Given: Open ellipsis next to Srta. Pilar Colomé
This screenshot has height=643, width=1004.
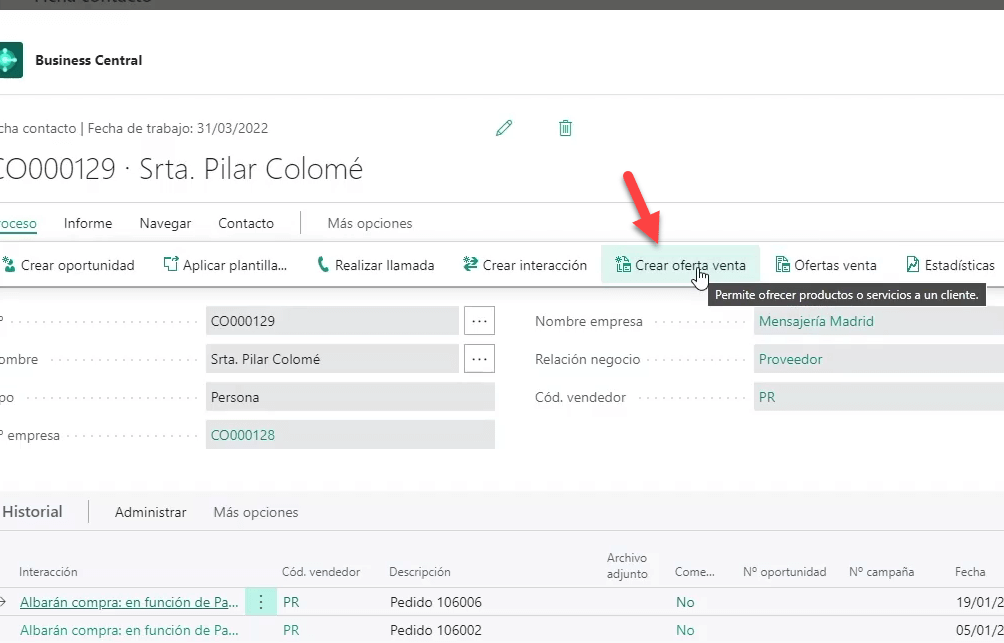Looking at the screenshot, I should coord(479,359).
